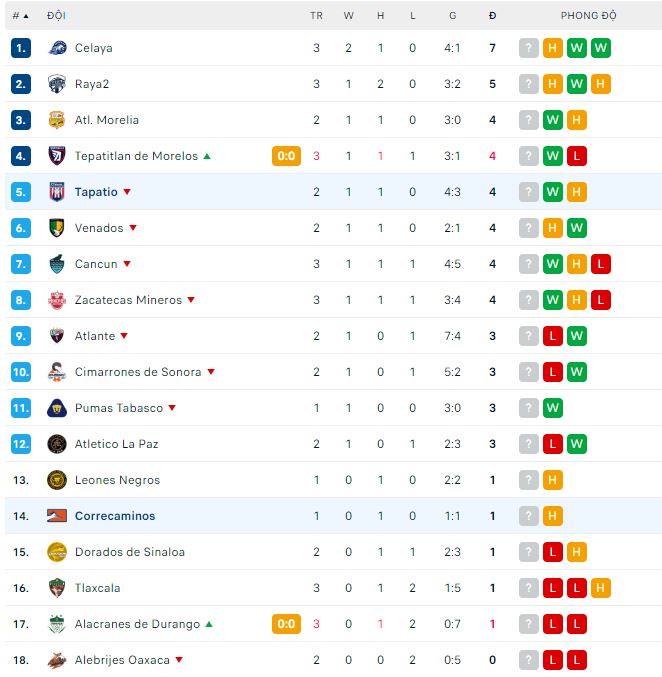This screenshot has width=662, height=677.
Task: Click the Pumas Tabasco logo
Action: tap(57, 408)
